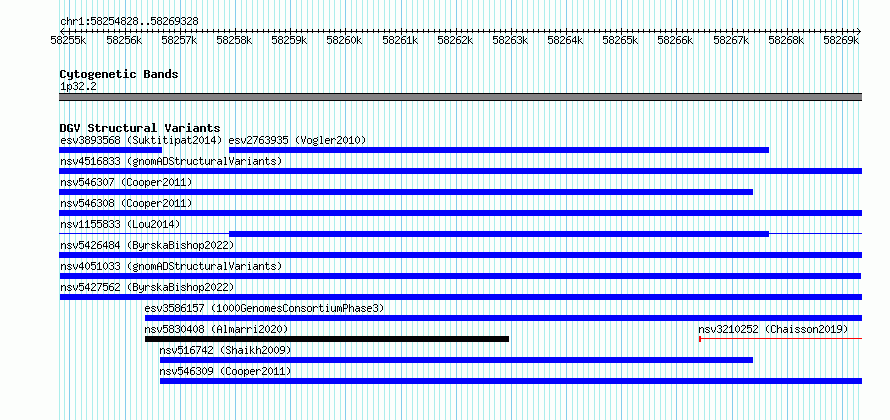Click the 1p32.2 band label

point(78,86)
